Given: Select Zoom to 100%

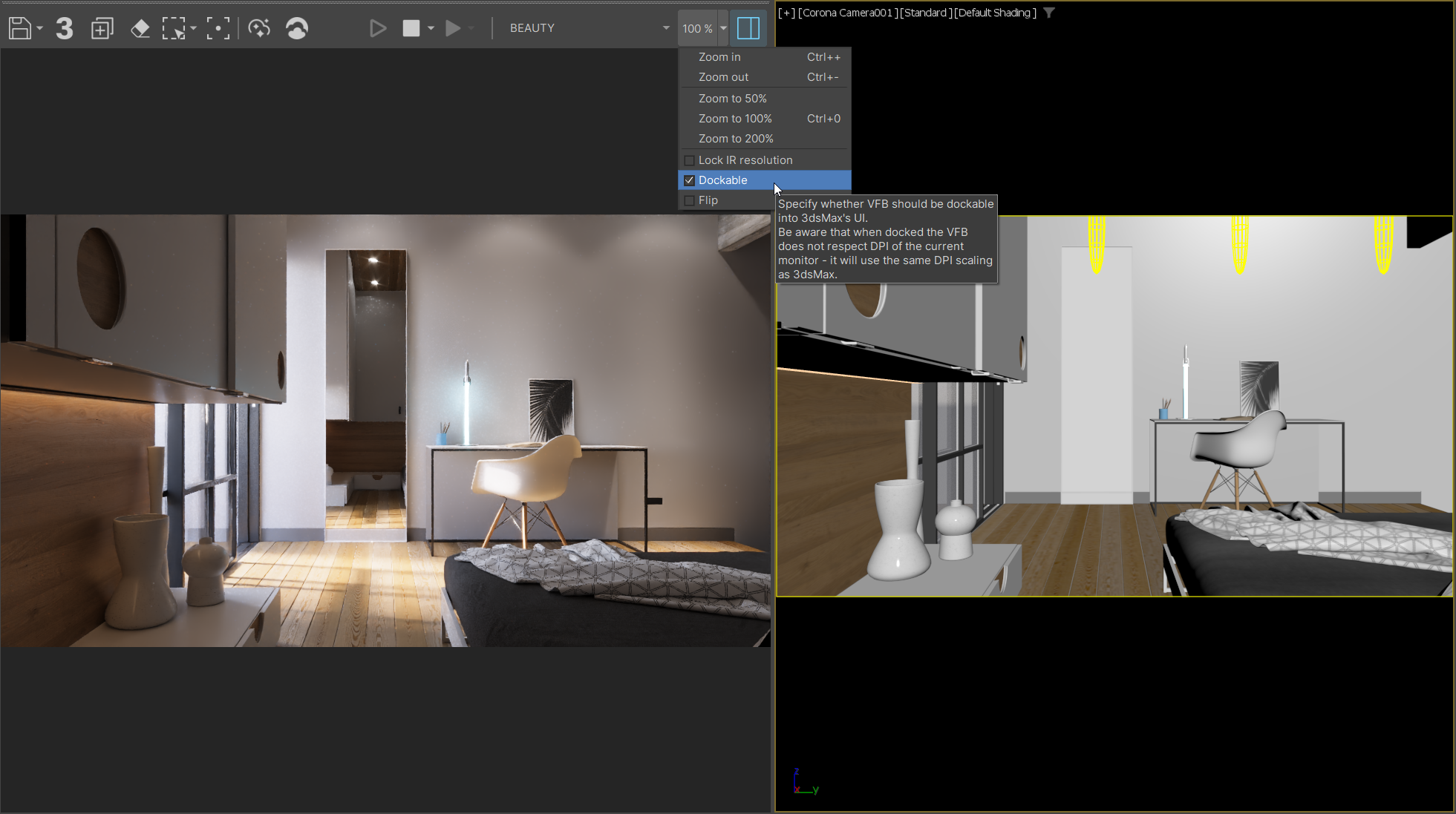Looking at the screenshot, I should 765,119.
